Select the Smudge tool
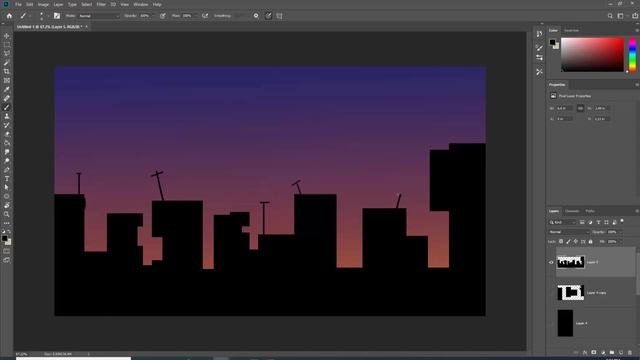This screenshot has width=640, height=360. coord(7,152)
